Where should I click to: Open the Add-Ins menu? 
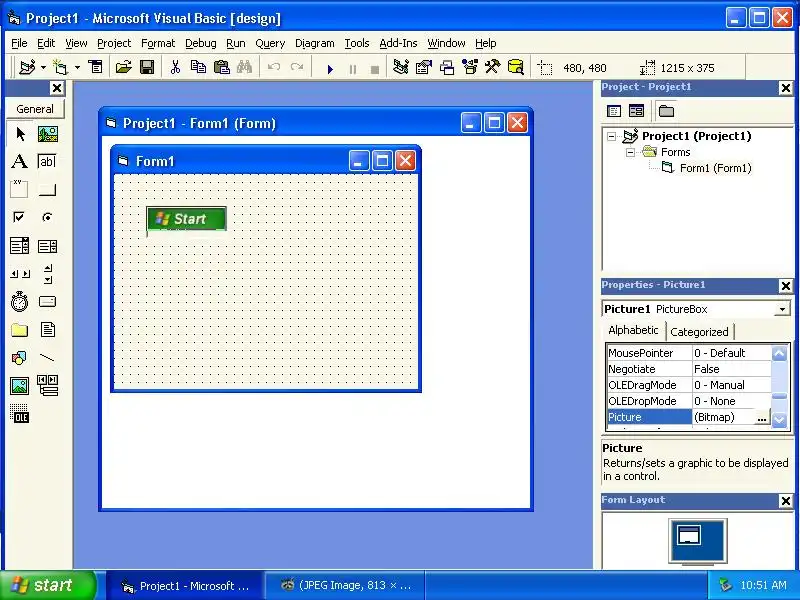[398, 43]
